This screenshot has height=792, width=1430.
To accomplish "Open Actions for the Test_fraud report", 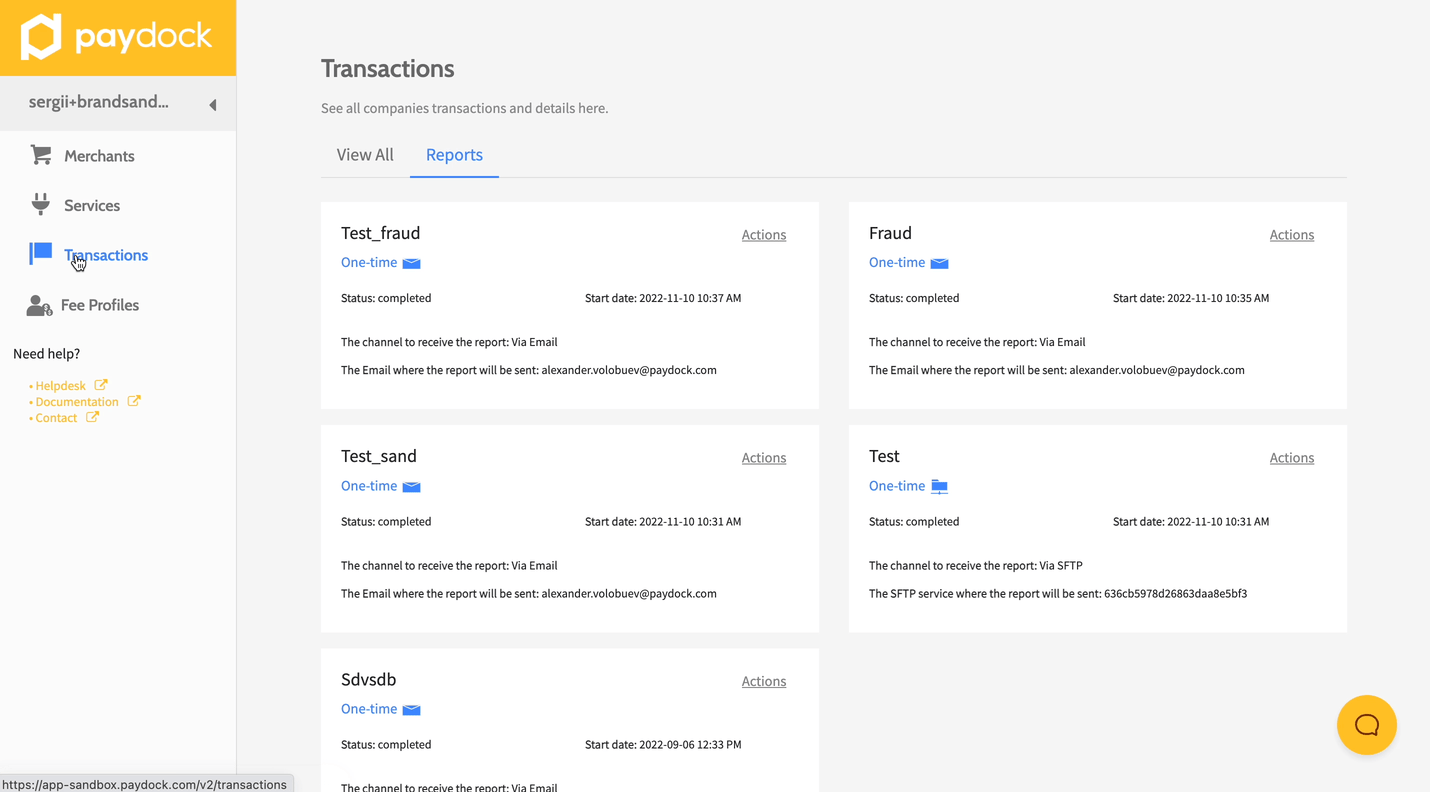I will 764,235.
